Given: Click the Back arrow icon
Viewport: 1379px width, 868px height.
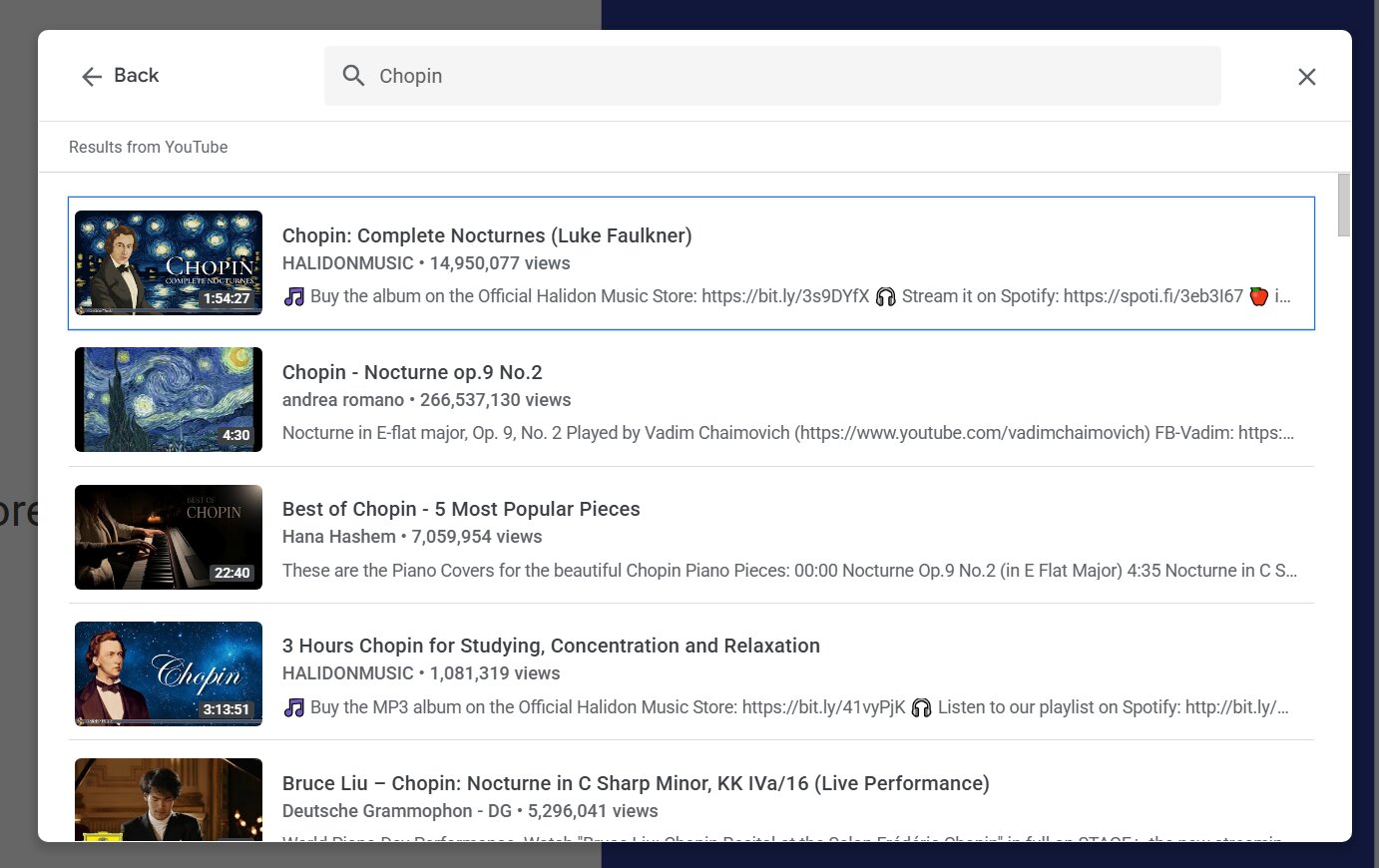Looking at the screenshot, I should [92, 77].
